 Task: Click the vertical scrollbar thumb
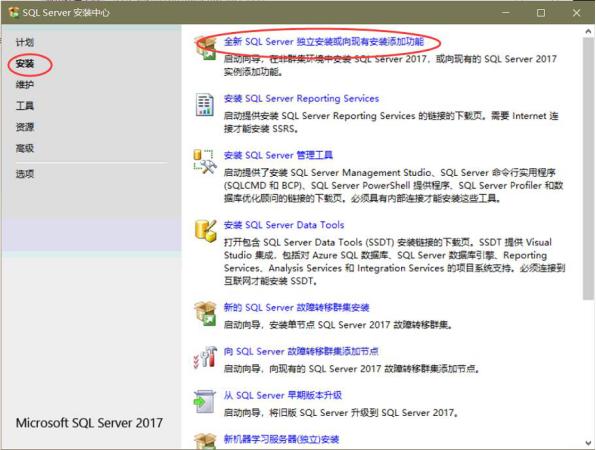click(588, 169)
